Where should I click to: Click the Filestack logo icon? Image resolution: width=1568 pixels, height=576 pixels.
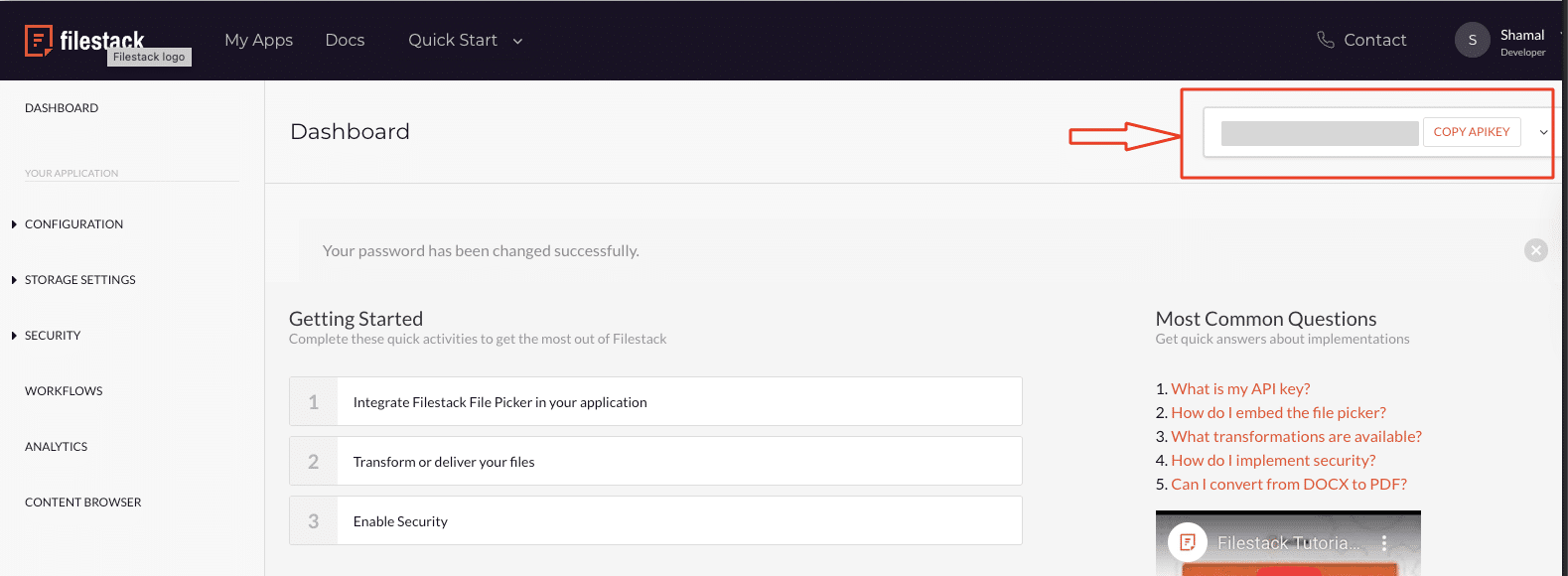39,41
